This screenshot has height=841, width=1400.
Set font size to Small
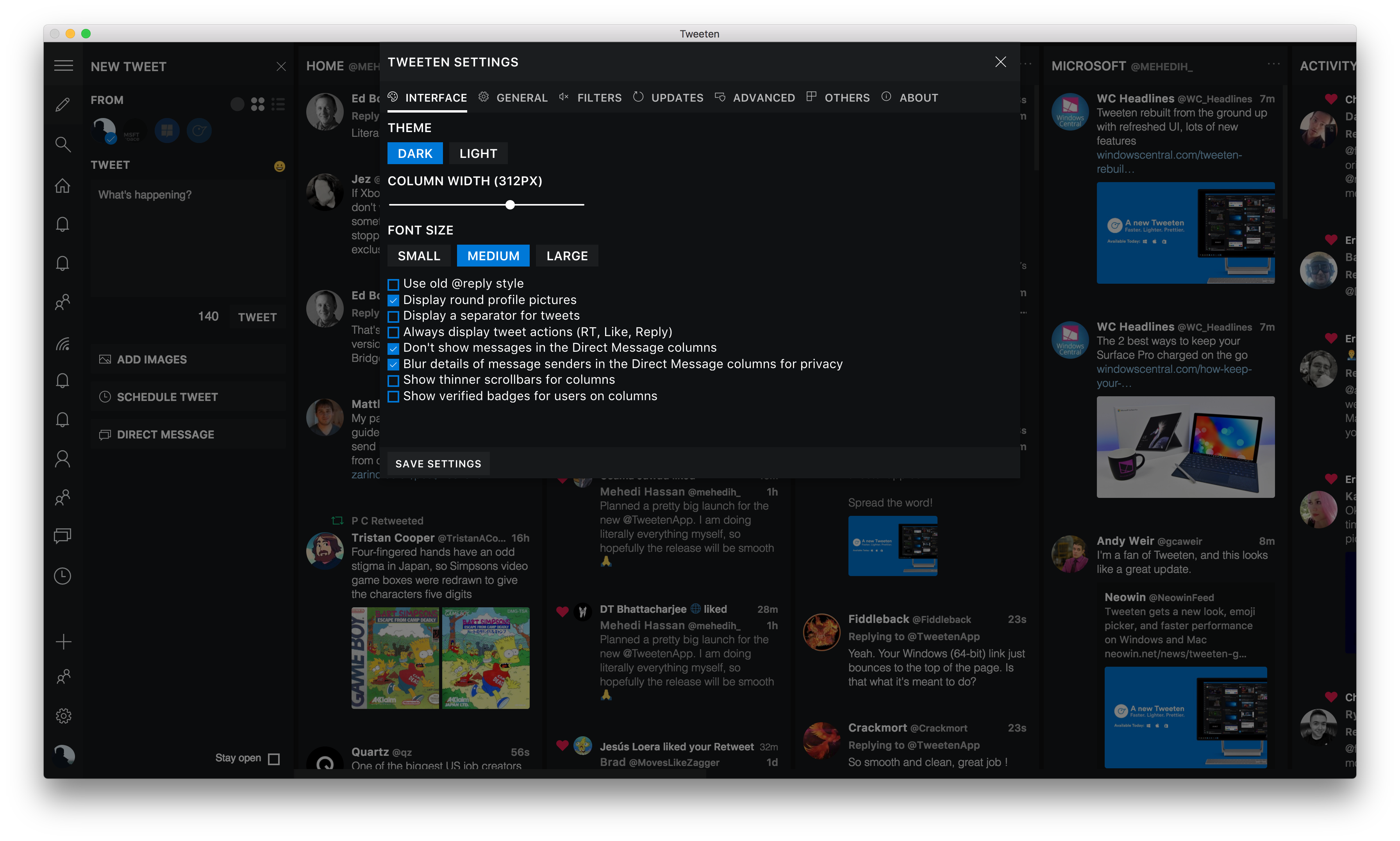[419, 256]
